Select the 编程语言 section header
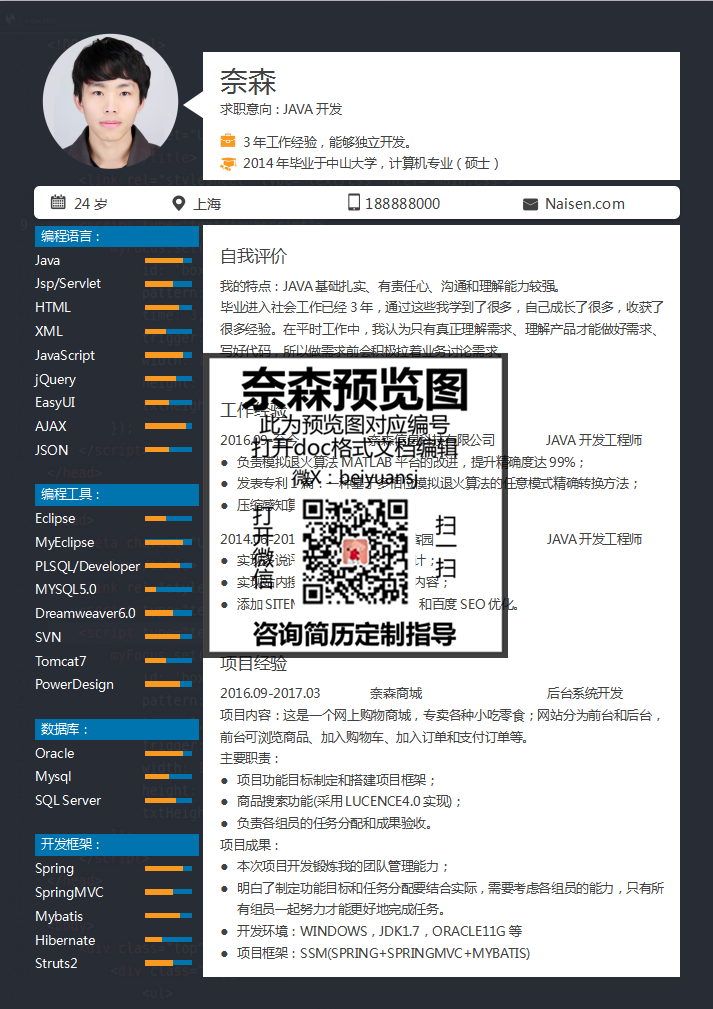The image size is (713, 1009). (x=116, y=237)
